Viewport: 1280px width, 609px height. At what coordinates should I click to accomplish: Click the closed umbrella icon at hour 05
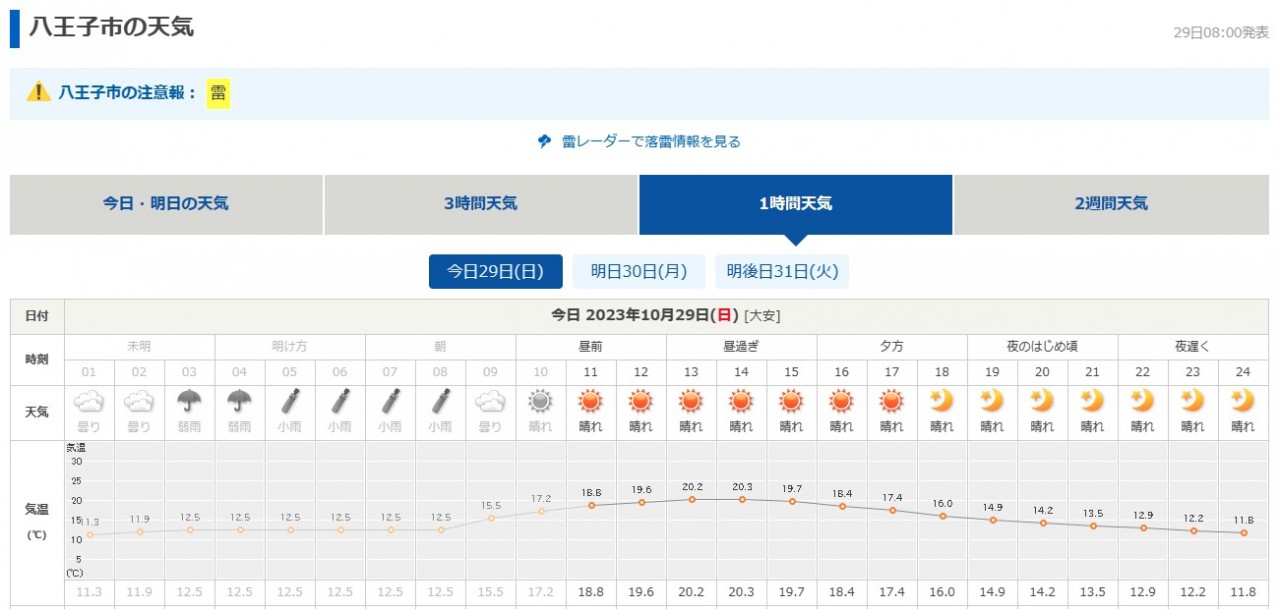point(290,401)
